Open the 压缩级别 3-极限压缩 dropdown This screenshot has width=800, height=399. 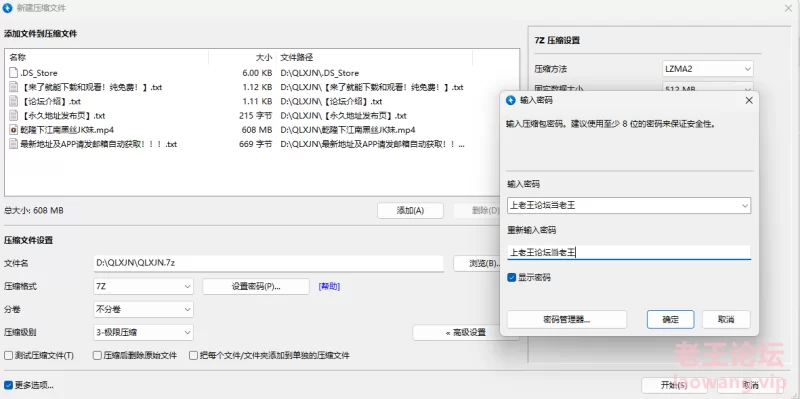pos(143,333)
